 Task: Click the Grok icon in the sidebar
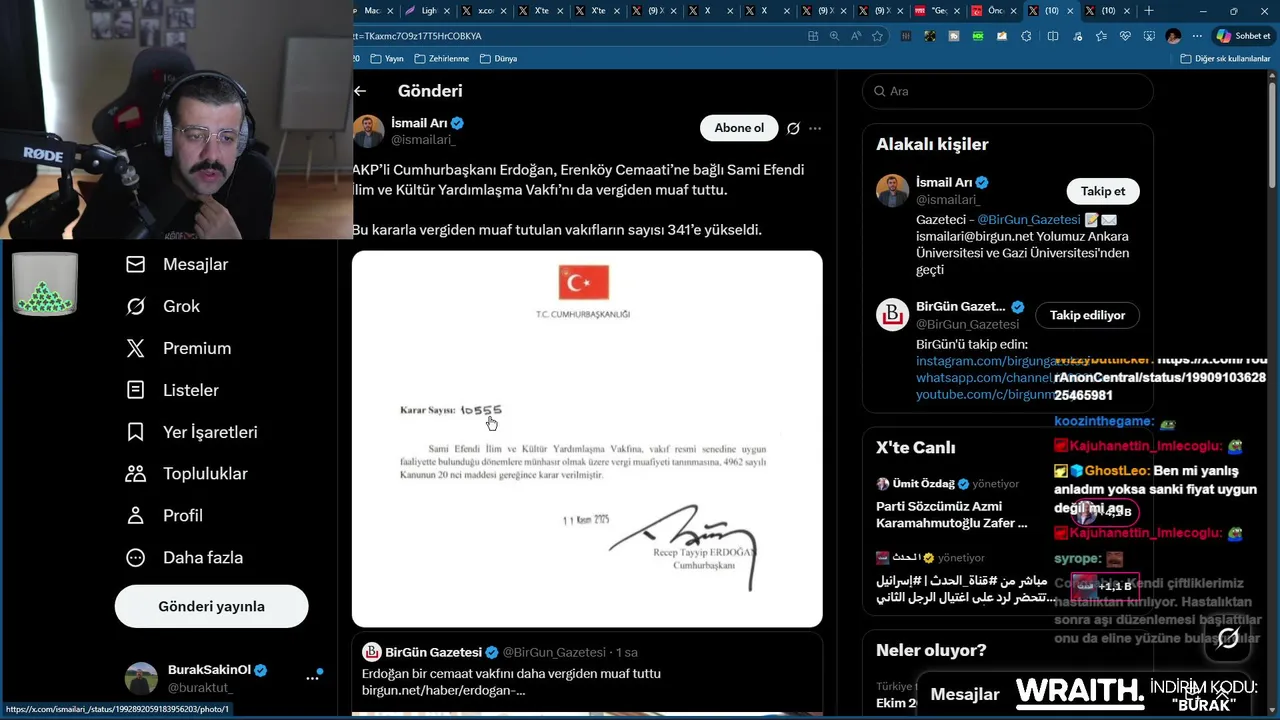coord(136,306)
